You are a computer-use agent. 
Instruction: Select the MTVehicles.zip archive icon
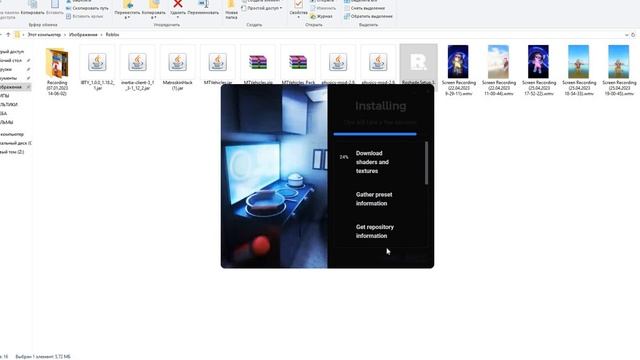[x=258, y=62]
